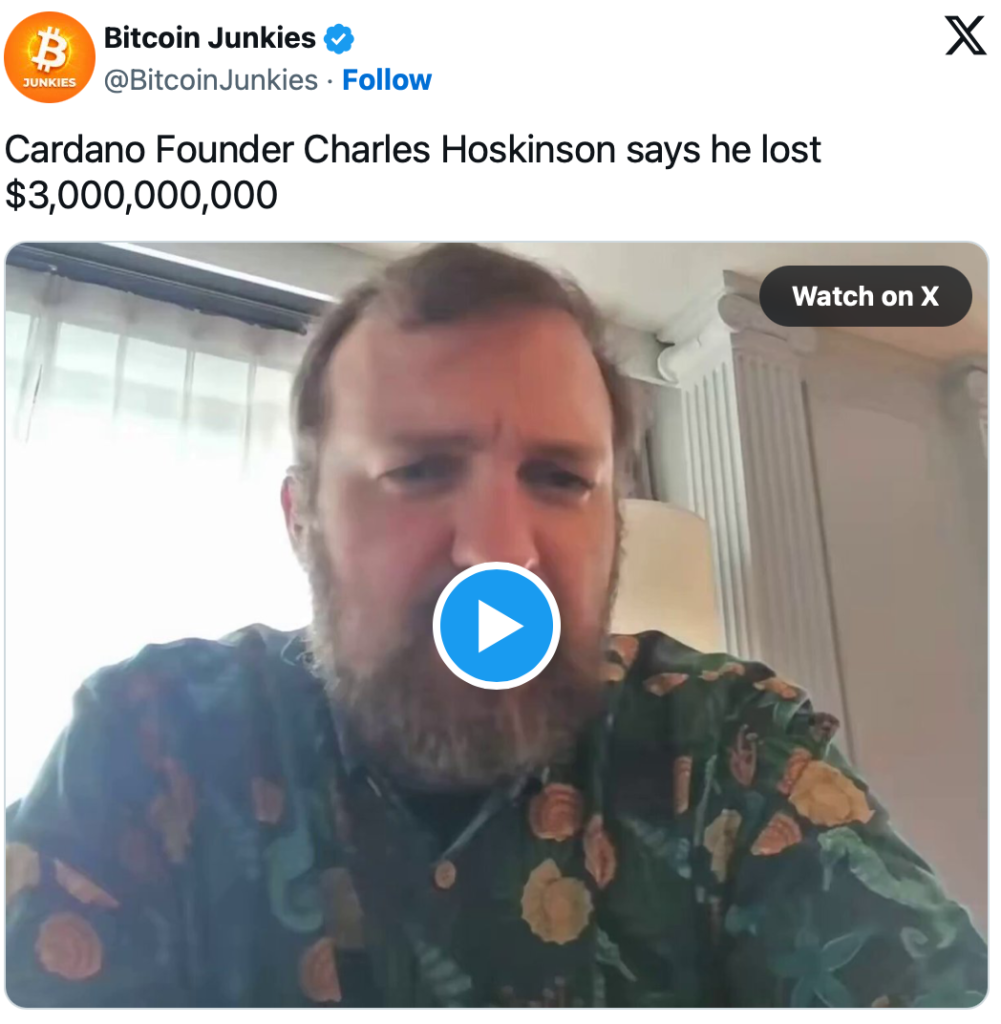1001x1024 pixels.
Task: Open the @BitcoinJunkies handle link
Action: [x=211, y=80]
